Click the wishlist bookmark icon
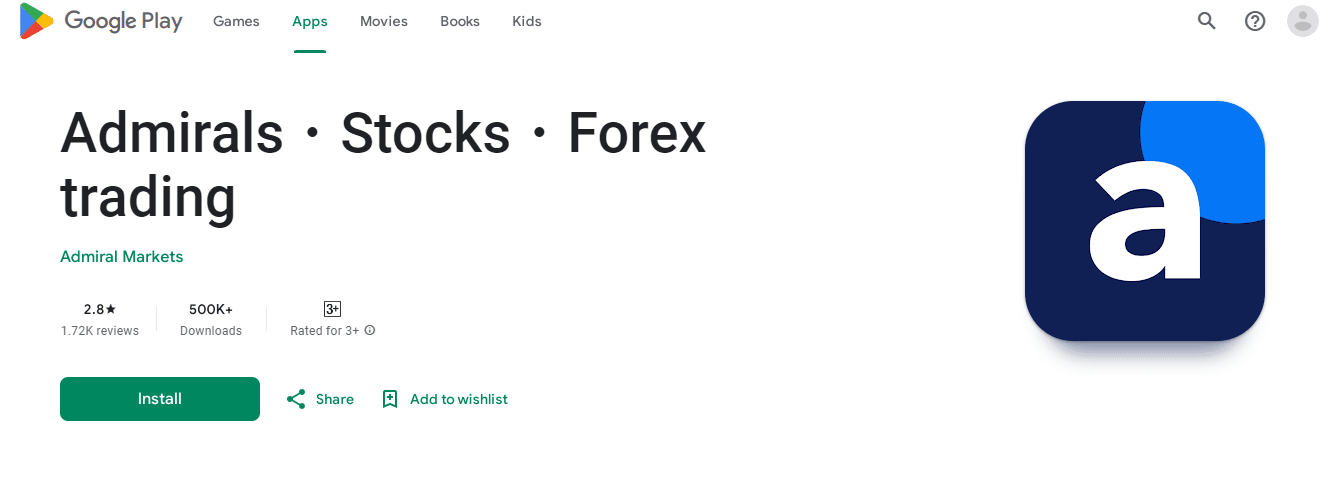 (x=390, y=399)
